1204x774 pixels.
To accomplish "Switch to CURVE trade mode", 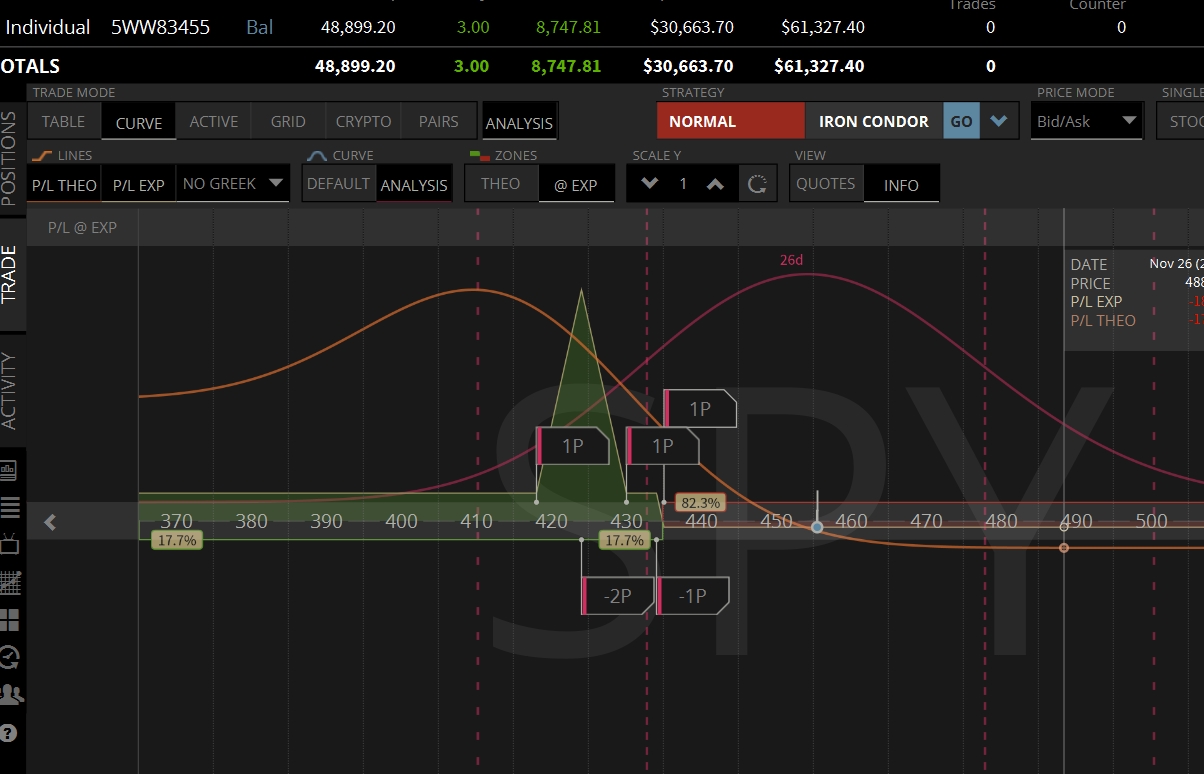I will pyautogui.click(x=139, y=122).
